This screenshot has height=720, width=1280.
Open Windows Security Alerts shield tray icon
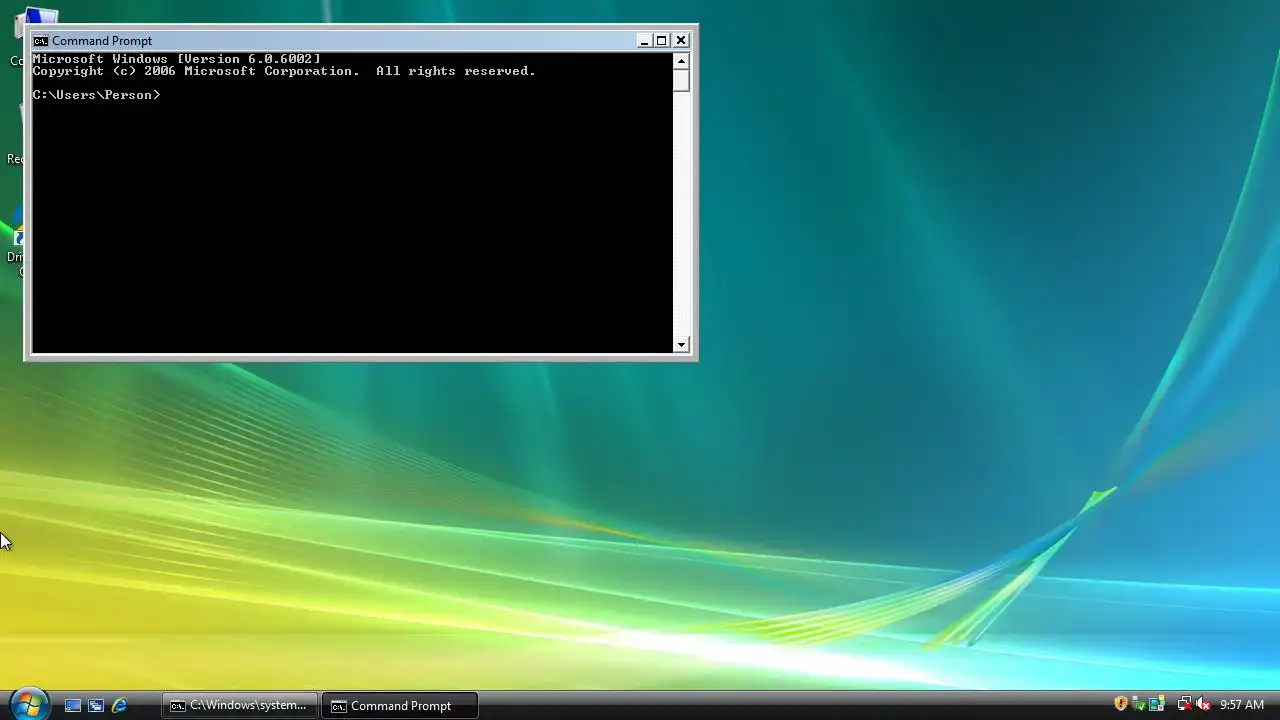coord(1121,704)
